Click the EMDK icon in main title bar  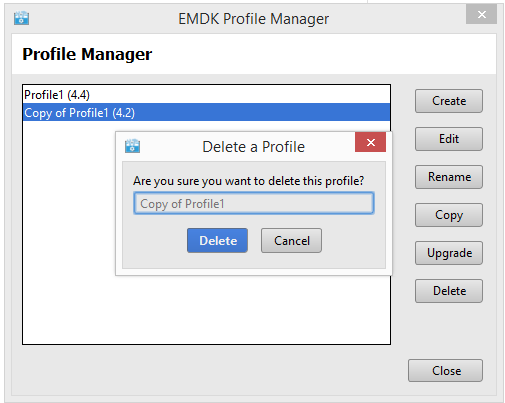pyautogui.click(x=21, y=18)
